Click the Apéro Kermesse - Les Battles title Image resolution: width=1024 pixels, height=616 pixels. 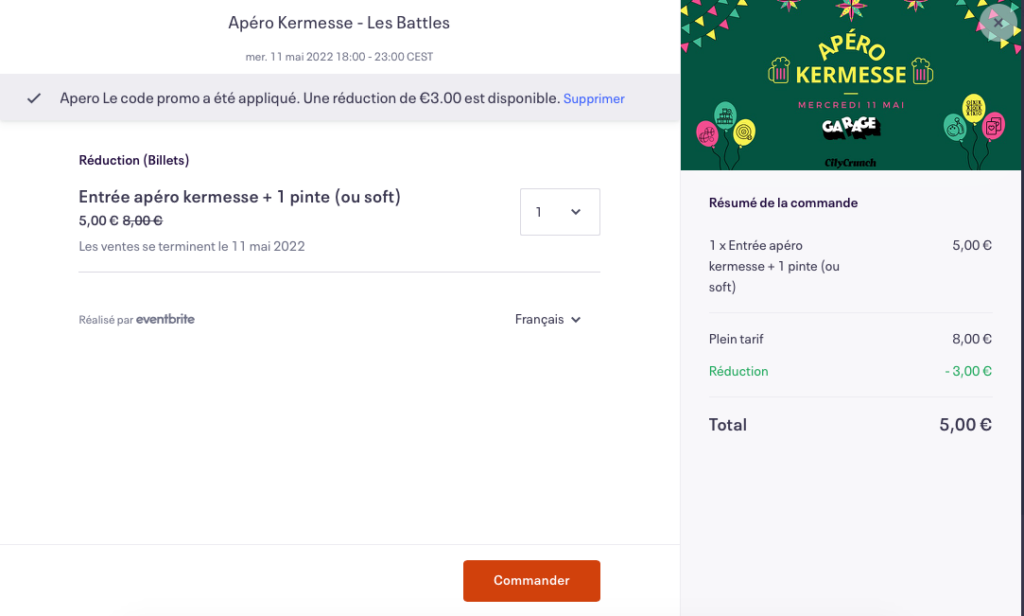coord(339,22)
